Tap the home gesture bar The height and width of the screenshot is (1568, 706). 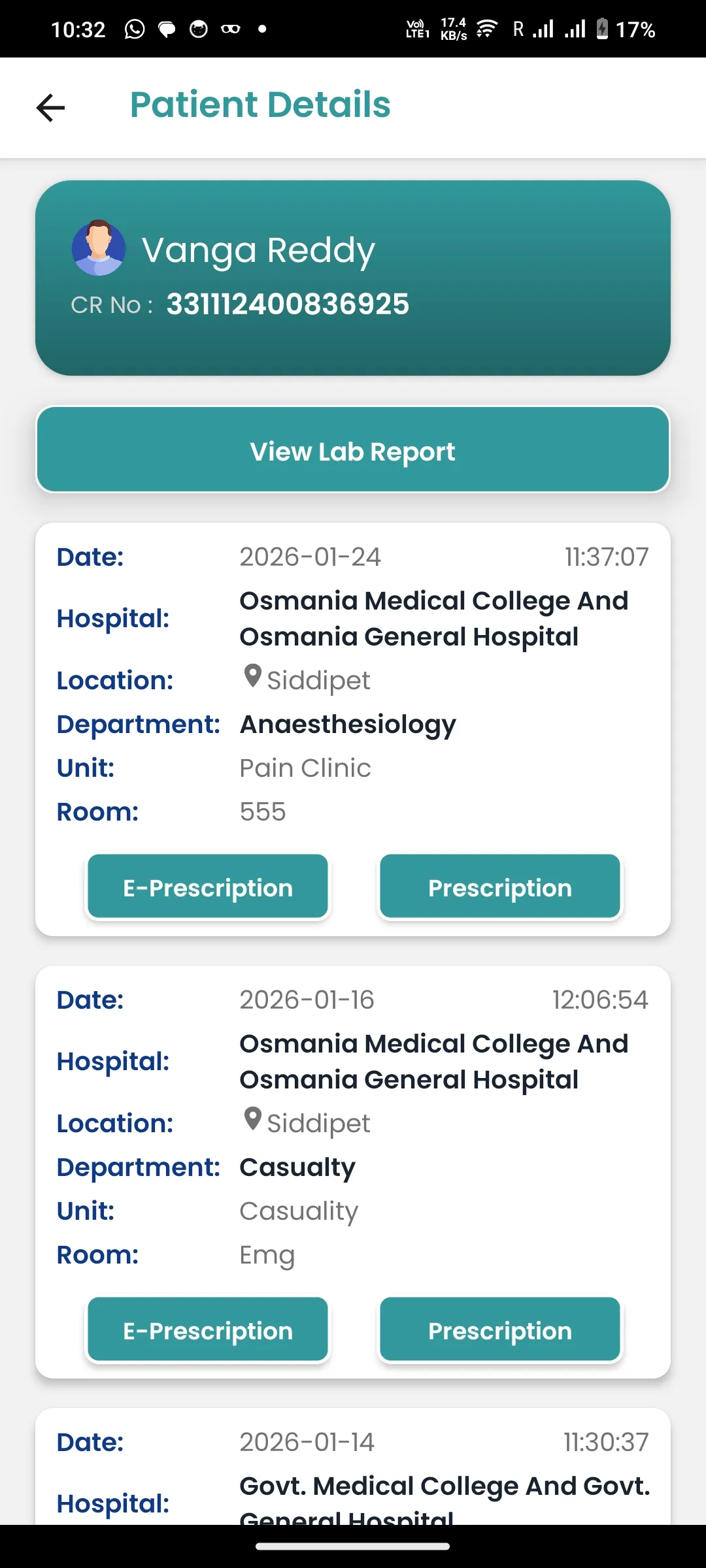coord(353,1546)
